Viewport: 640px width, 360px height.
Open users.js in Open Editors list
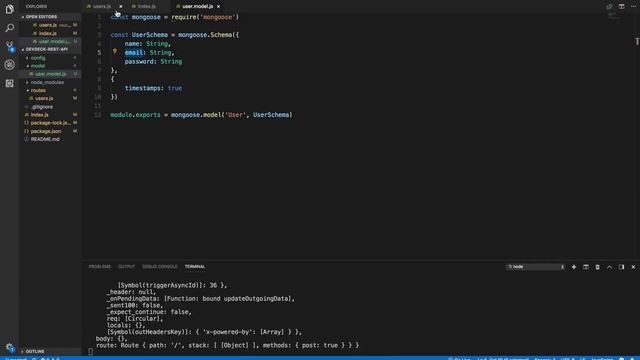pos(51,25)
